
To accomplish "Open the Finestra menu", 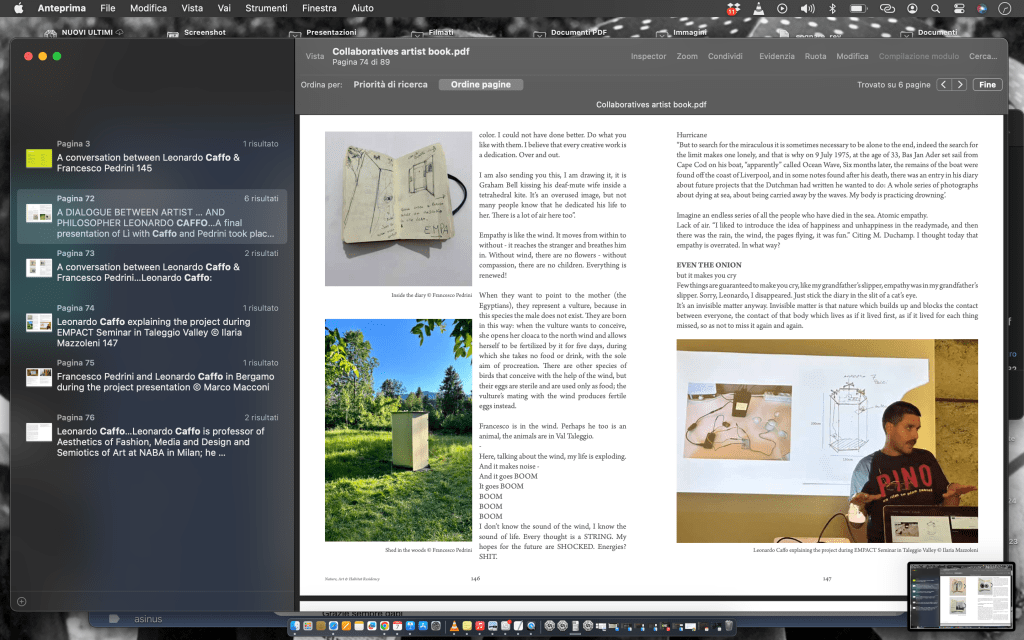I will 319,8.
